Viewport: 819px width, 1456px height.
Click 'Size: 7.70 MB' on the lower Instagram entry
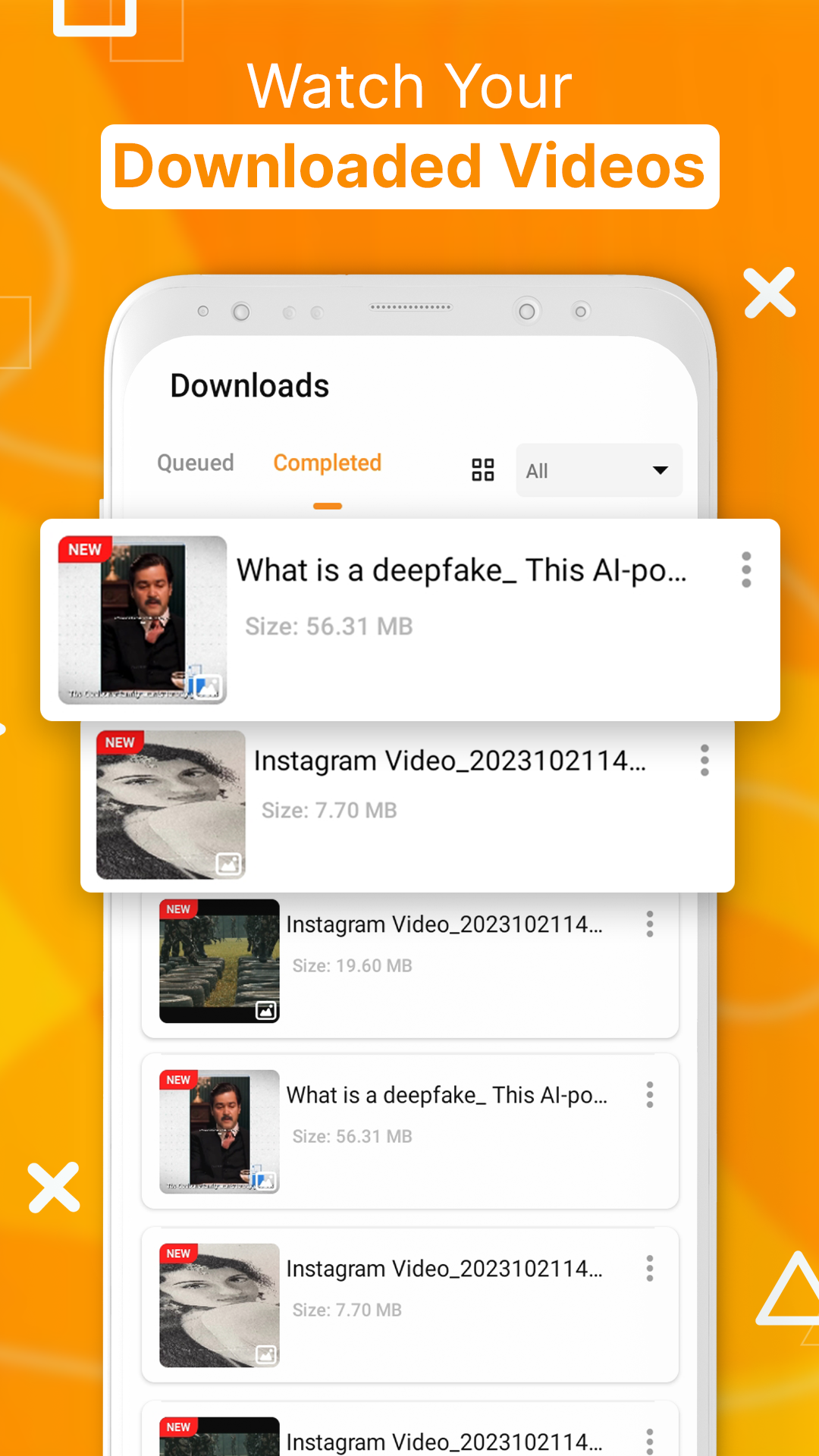[x=347, y=1310]
